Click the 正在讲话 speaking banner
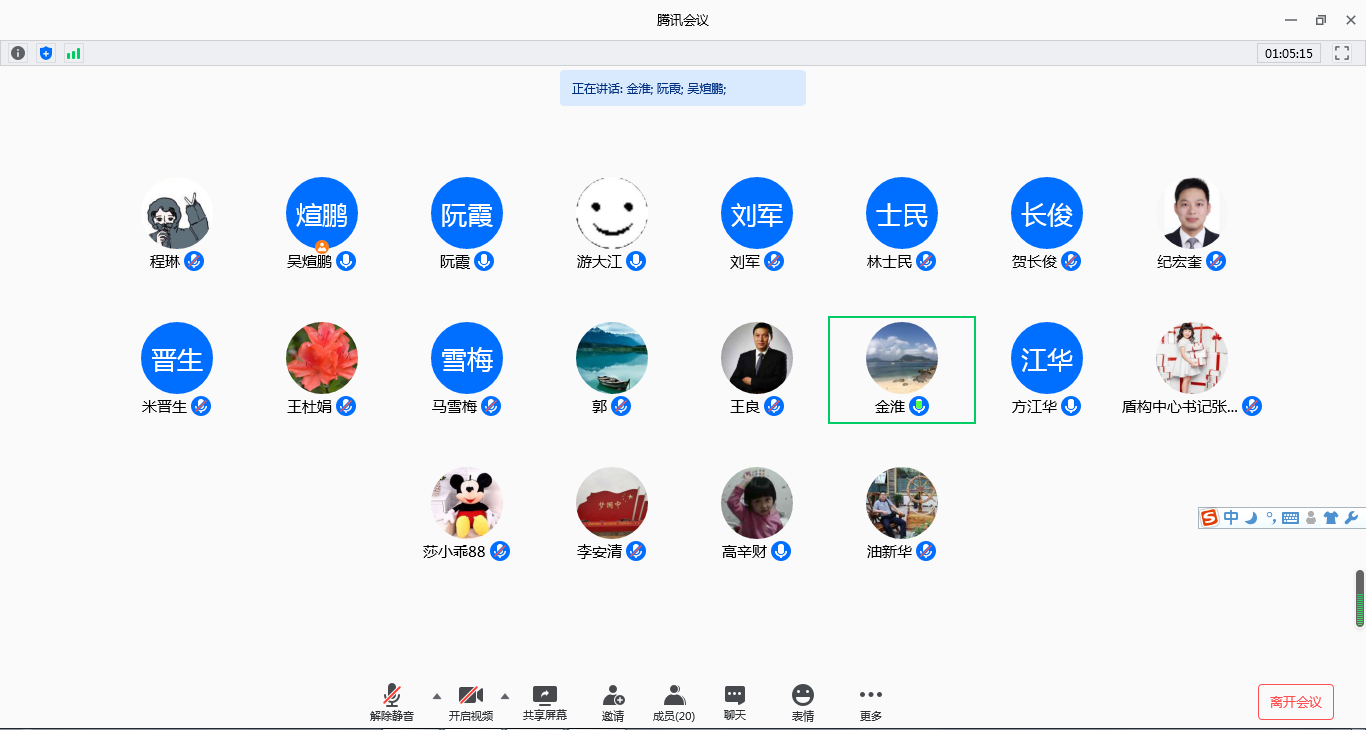This screenshot has width=1366, height=730. point(683,88)
